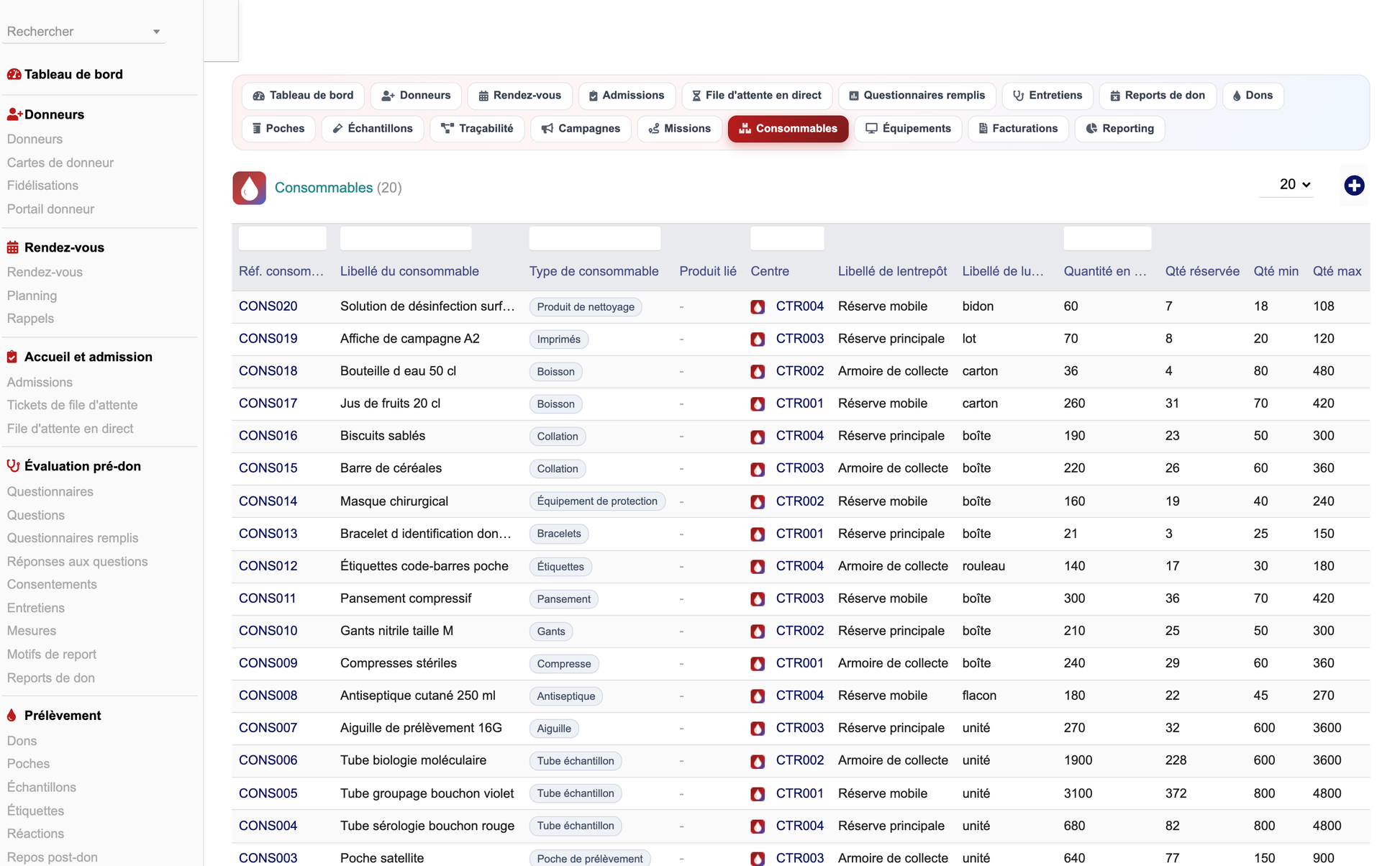Open centre CTR004 in the CONS004 row

coord(799,826)
